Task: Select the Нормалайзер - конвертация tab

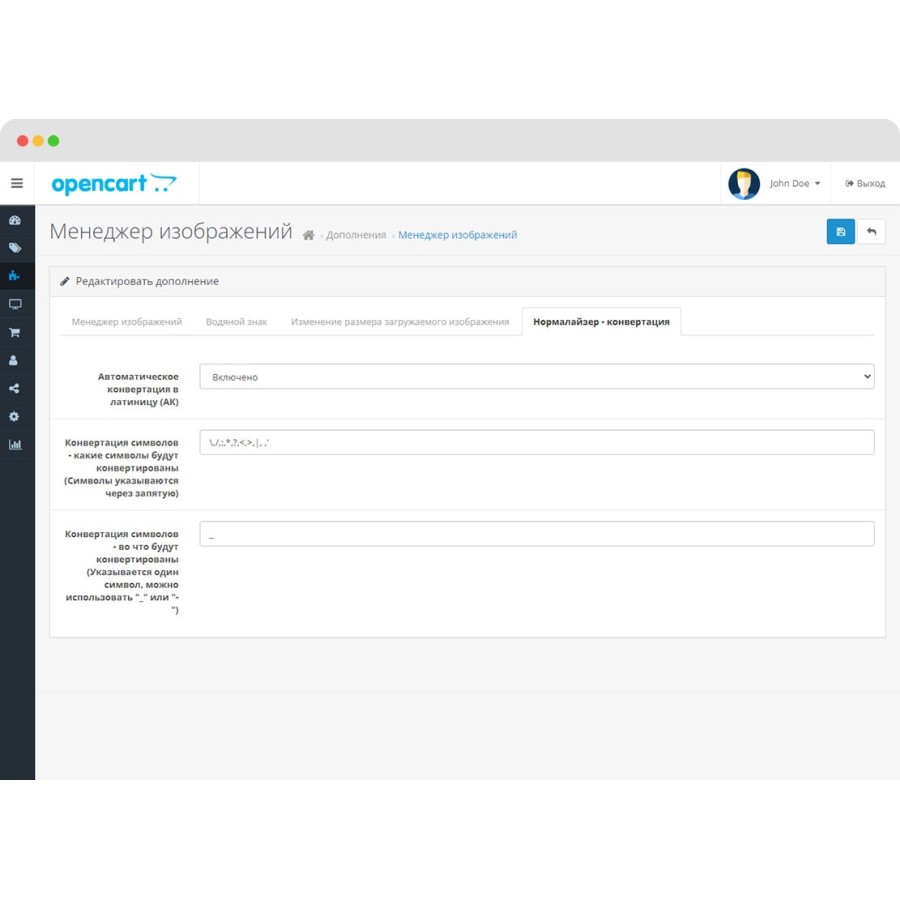Action: tap(601, 321)
